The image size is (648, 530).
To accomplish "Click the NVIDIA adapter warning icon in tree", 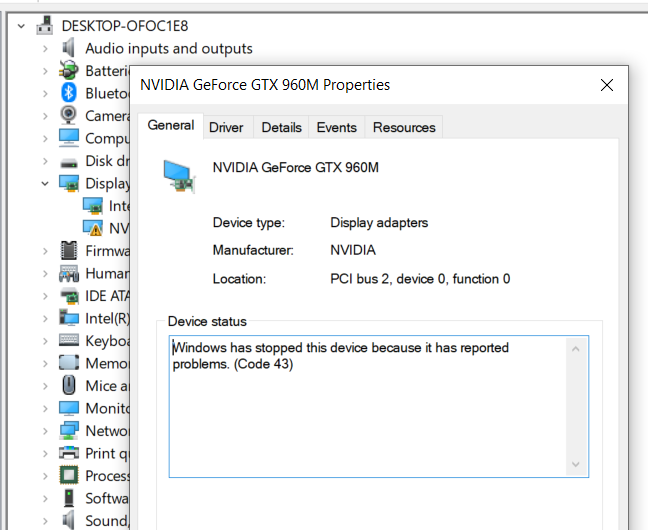I will coord(93,228).
